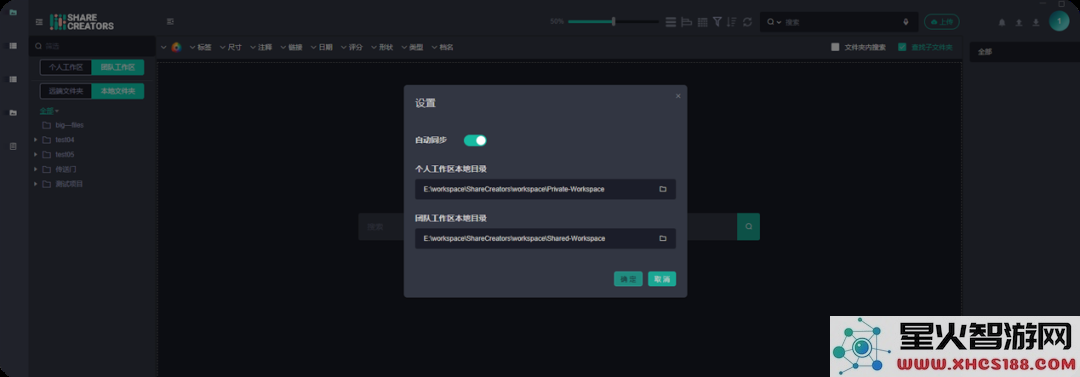Open the 形状 filter dropdown
The image size is (1080, 377).
382,47
